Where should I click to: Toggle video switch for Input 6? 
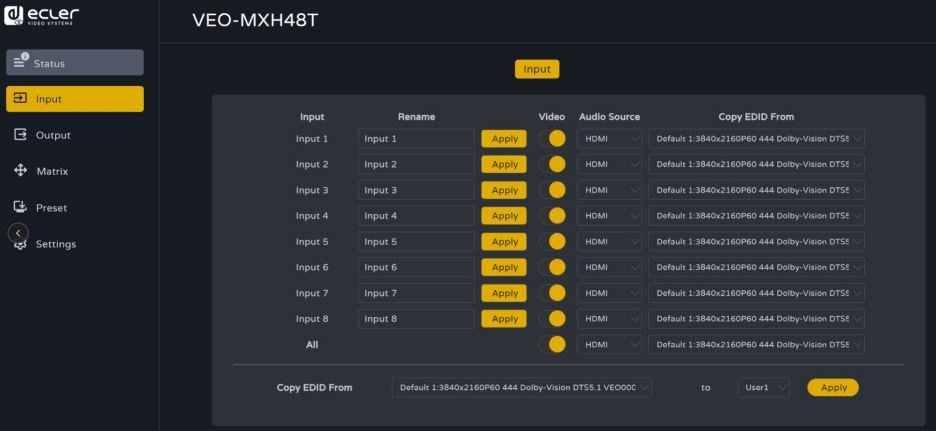[552, 267]
